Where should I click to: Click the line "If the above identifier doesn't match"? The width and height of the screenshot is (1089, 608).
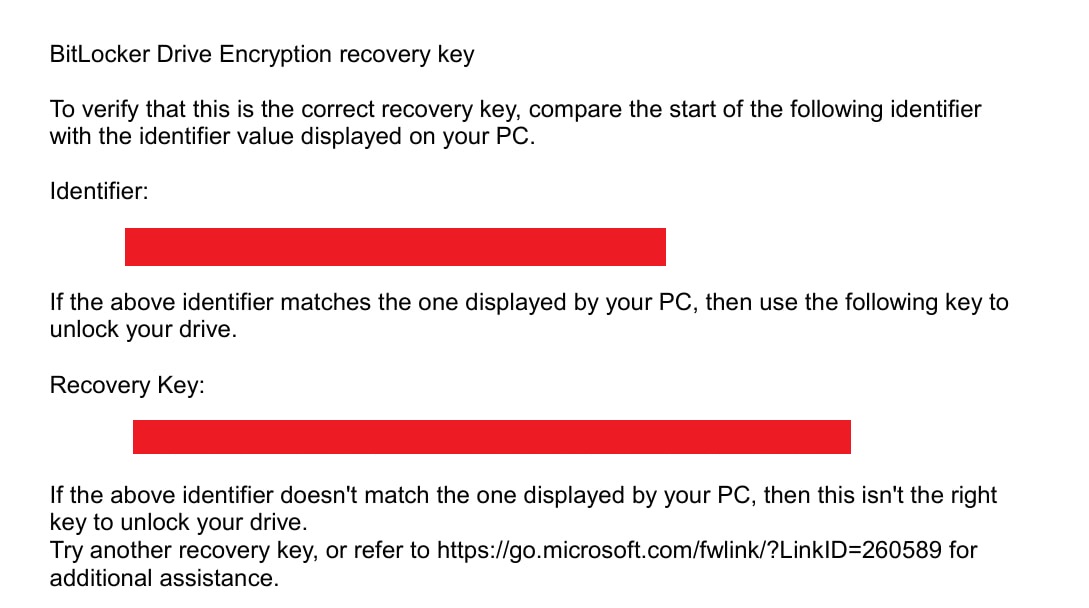523,495
